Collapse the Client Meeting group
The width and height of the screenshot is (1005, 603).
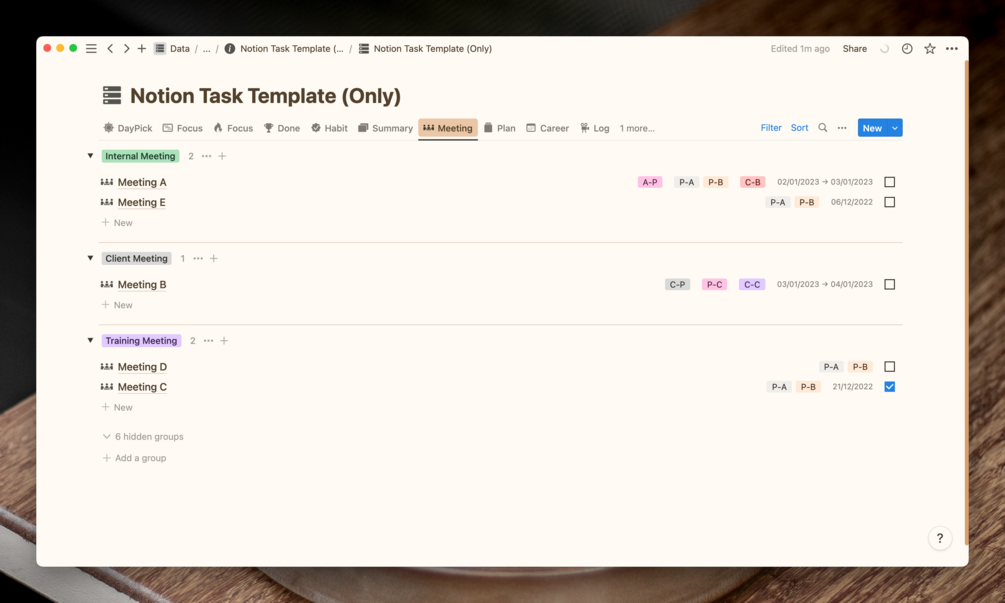[x=90, y=258]
